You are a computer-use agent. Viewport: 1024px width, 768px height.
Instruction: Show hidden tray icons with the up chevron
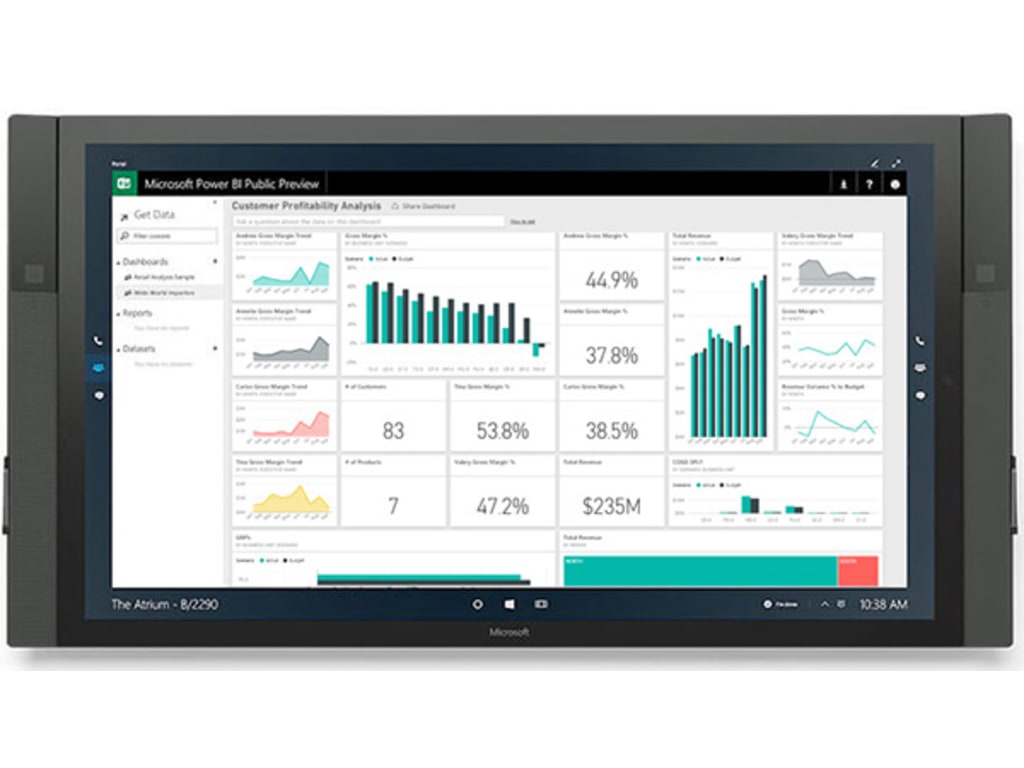point(825,604)
